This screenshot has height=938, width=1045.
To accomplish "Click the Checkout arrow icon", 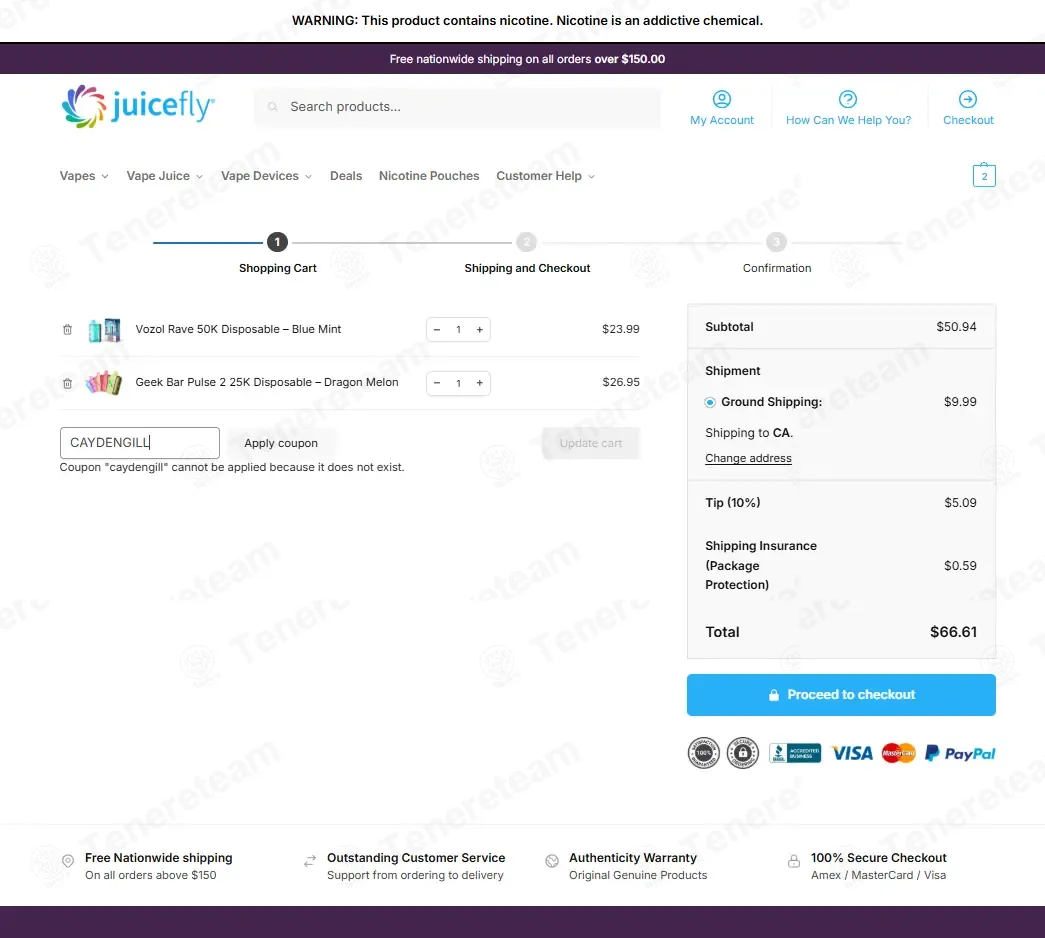I will [x=968, y=99].
